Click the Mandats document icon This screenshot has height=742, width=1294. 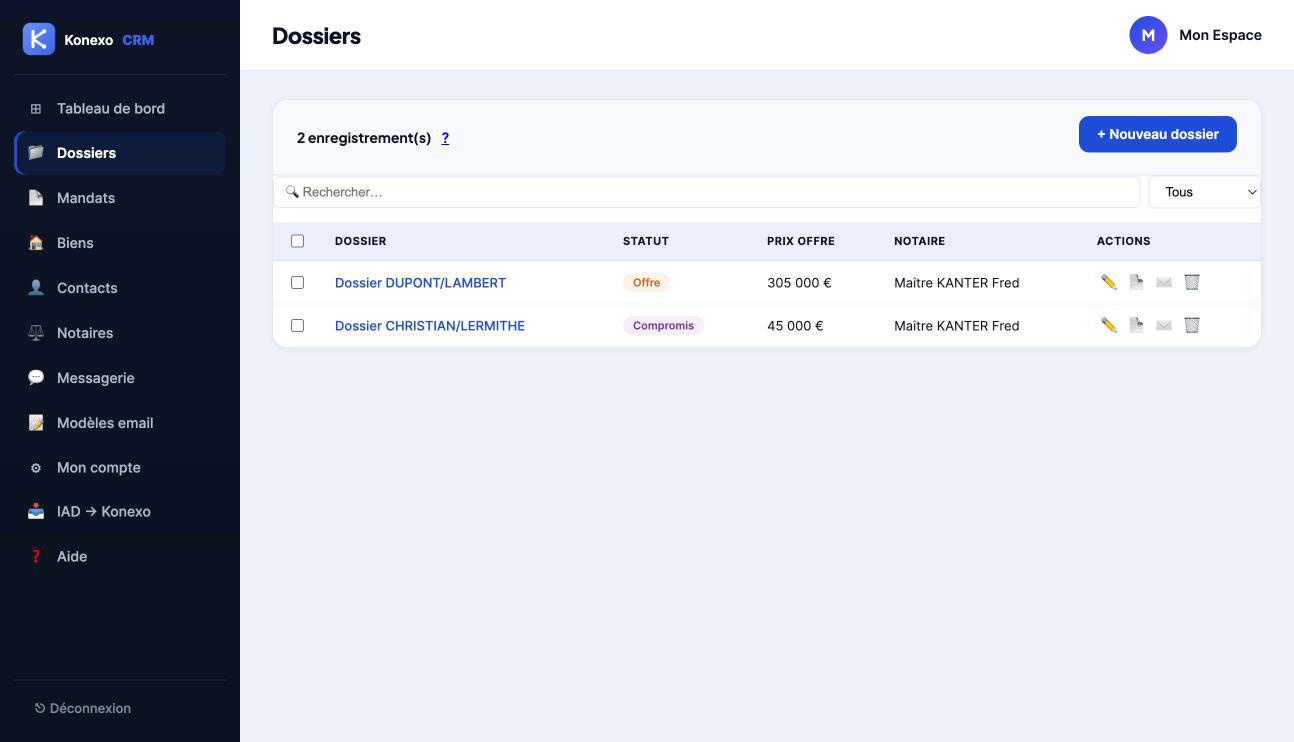tap(36, 198)
